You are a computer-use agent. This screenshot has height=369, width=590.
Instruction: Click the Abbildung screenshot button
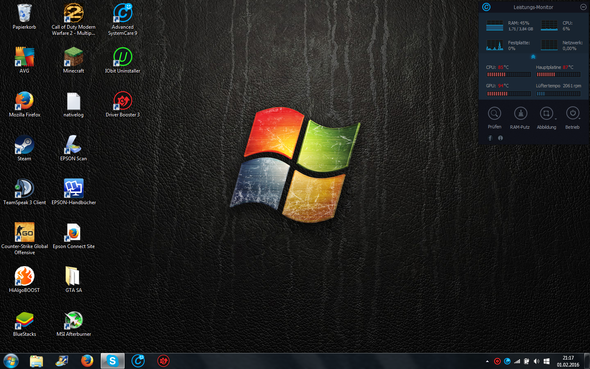[x=546, y=118]
